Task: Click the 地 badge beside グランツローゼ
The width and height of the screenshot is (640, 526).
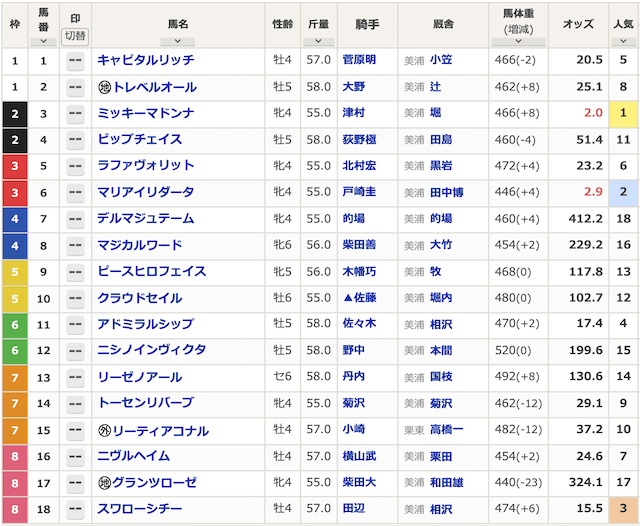Action: pyautogui.click(x=104, y=484)
